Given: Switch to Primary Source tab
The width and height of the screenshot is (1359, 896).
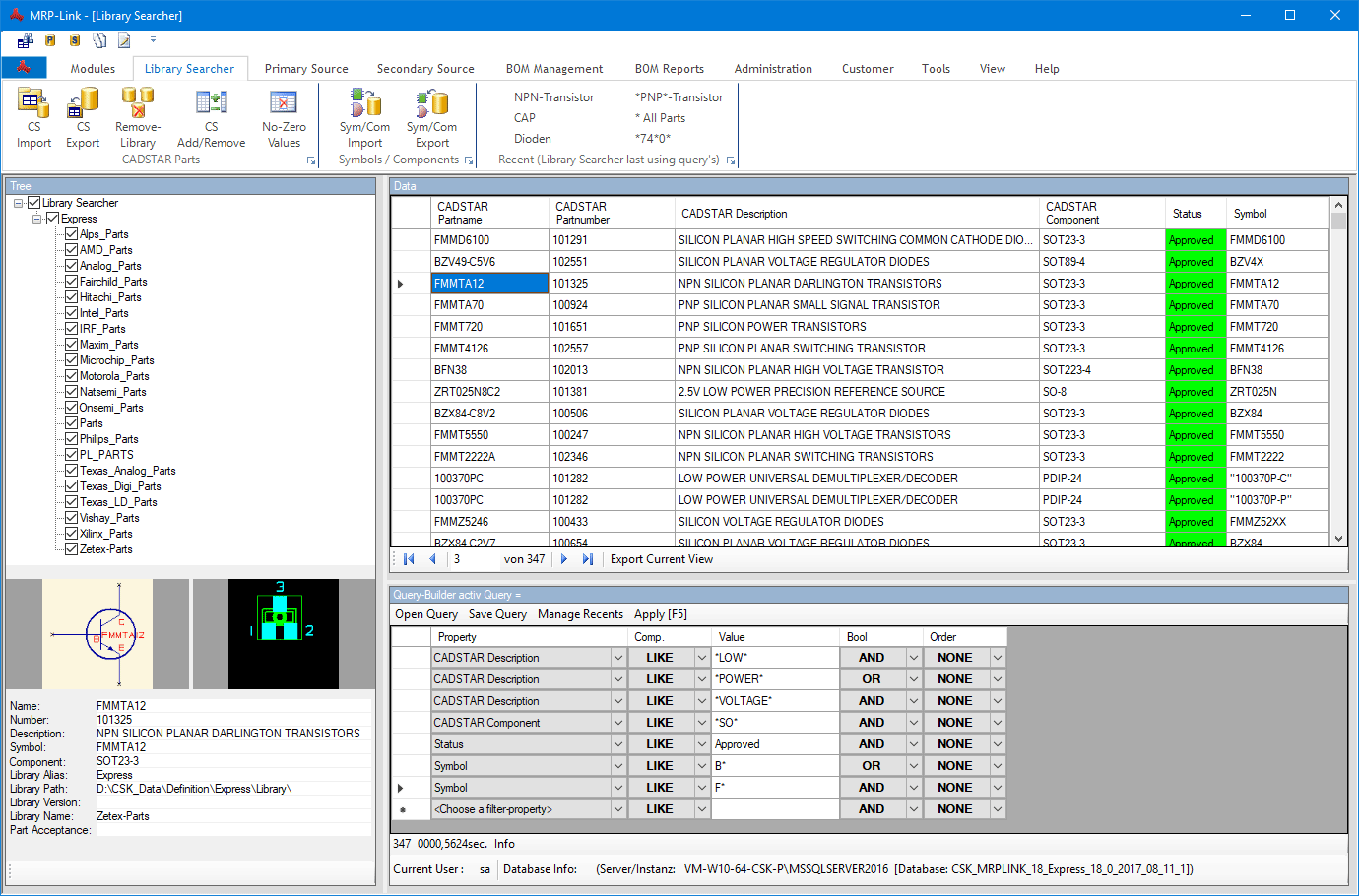Looking at the screenshot, I should 306,69.
